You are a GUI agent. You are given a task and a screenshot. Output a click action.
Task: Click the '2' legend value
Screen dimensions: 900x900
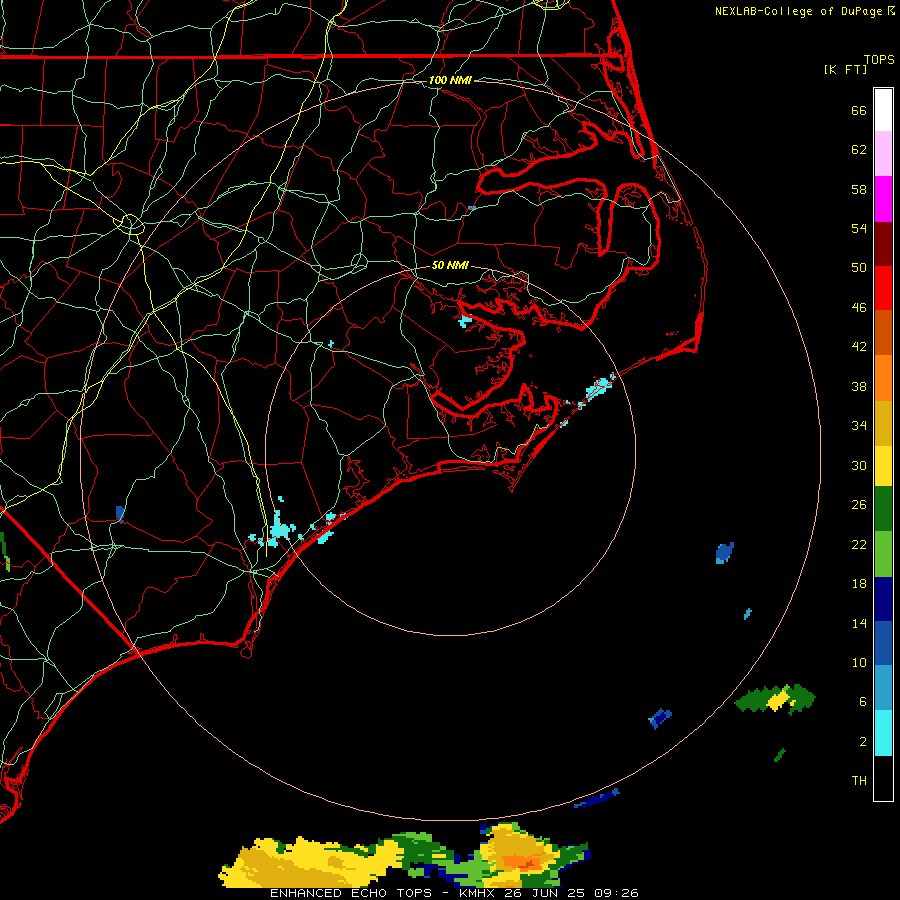click(x=863, y=742)
